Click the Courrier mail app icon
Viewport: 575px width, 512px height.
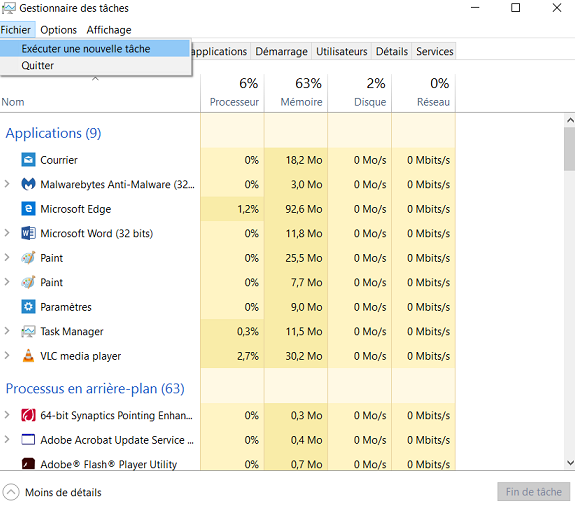28,160
